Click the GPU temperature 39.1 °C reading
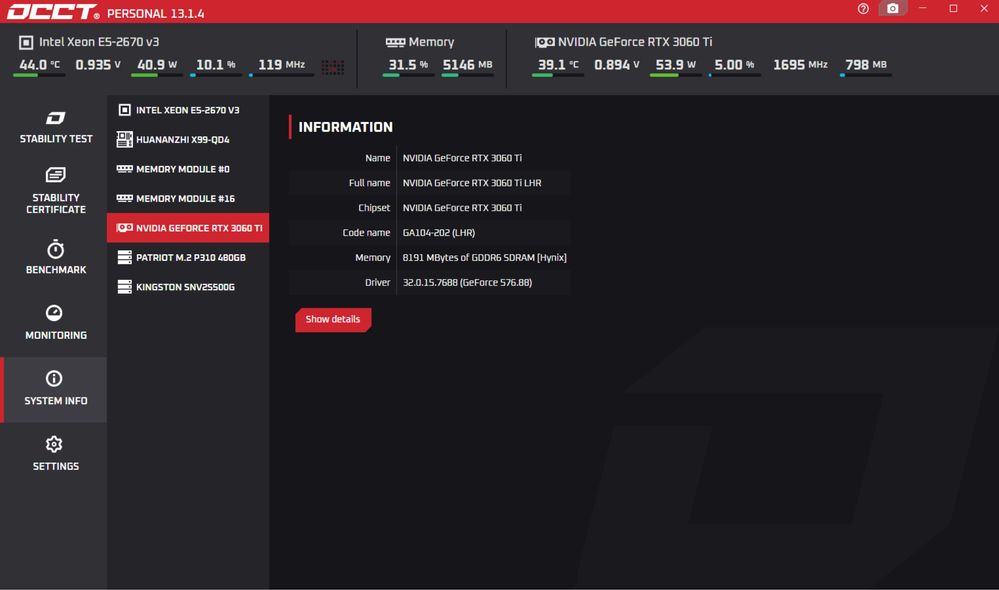This screenshot has height=590, width=999. [x=558, y=65]
